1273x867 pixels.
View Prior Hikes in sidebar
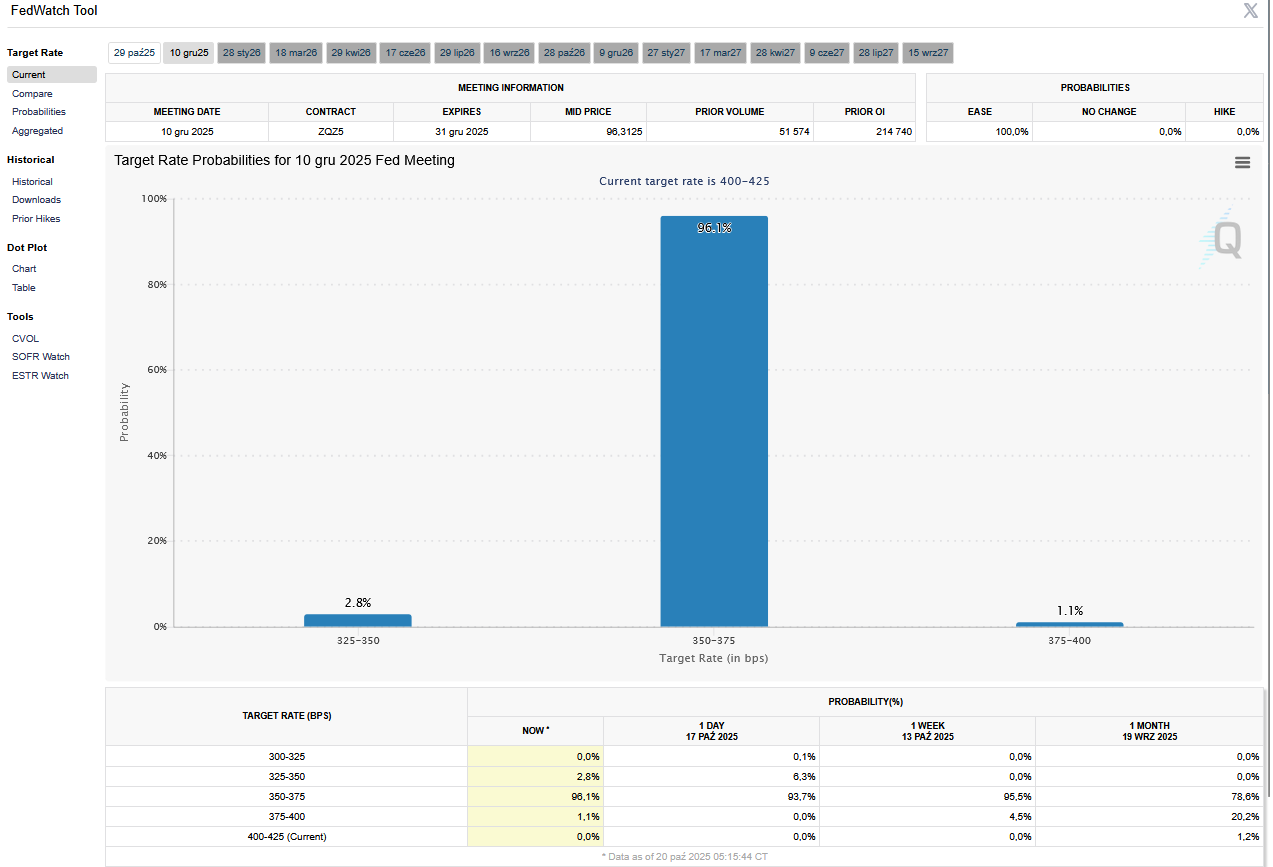(36, 219)
